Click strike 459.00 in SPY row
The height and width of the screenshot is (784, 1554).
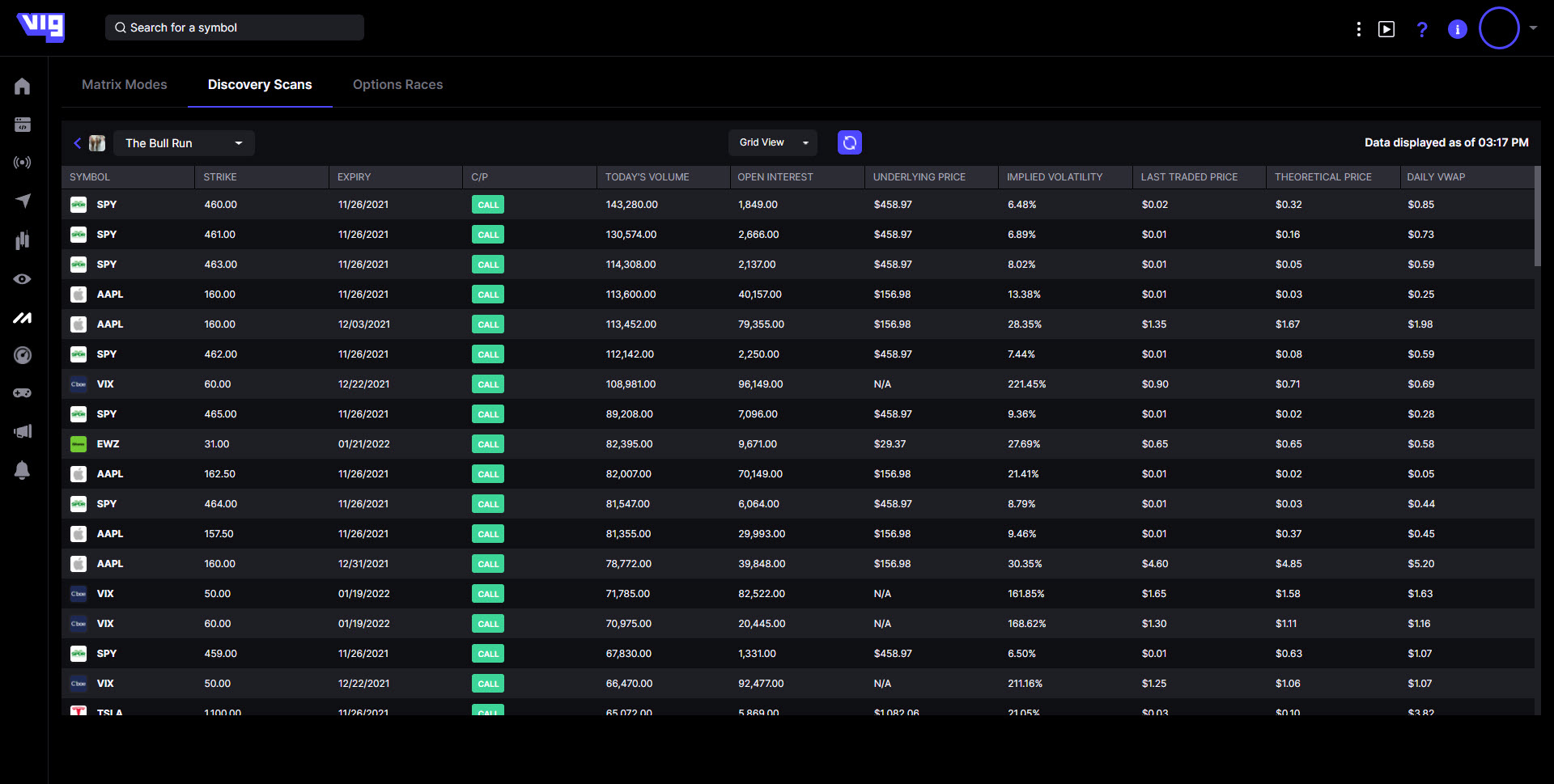point(221,654)
